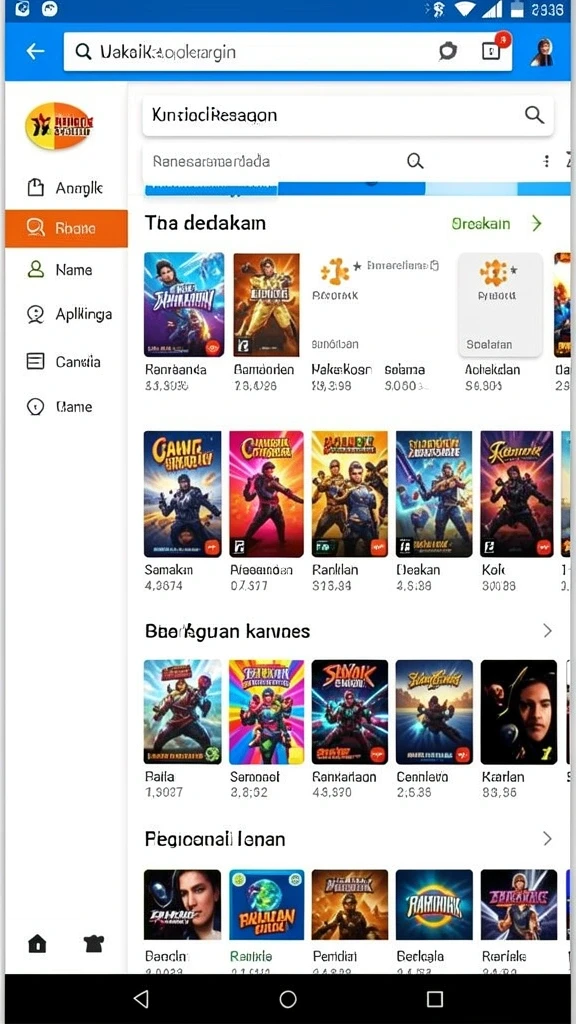Expand the BoerAguan karvnes section arrow
This screenshot has width=576, height=1024.
547,630
